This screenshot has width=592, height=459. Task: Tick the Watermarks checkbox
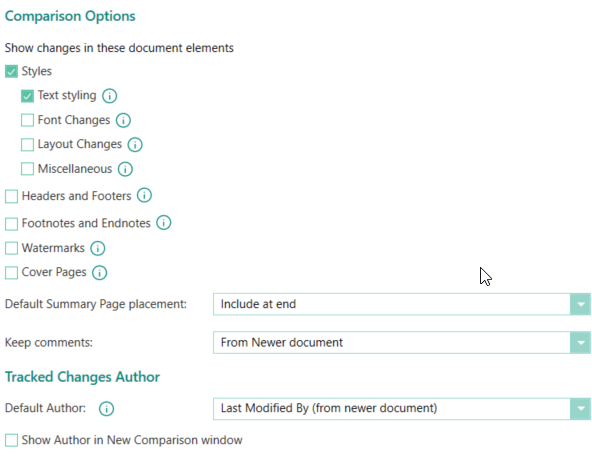[x=11, y=248]
